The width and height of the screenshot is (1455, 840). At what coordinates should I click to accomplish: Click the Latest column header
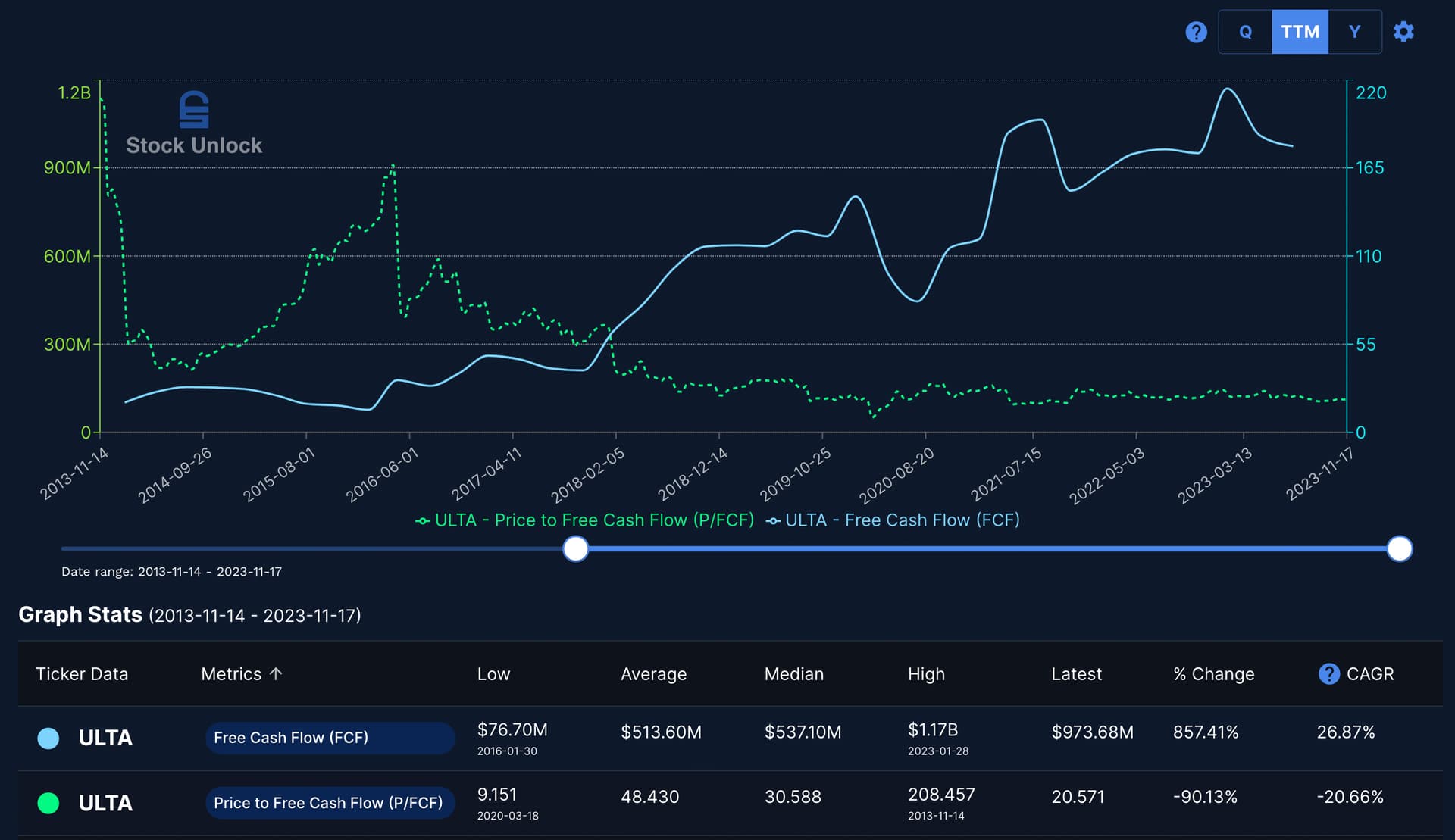tap(1076, 673)
